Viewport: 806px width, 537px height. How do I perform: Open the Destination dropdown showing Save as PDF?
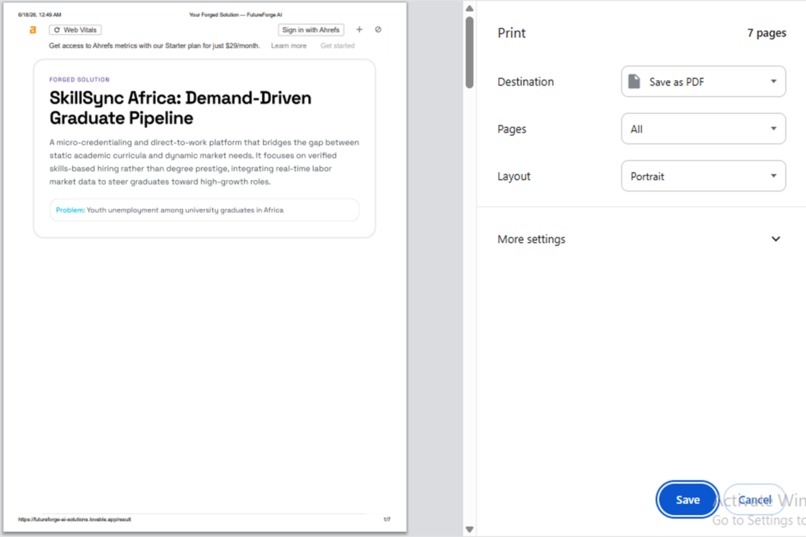tap(703, 82)
